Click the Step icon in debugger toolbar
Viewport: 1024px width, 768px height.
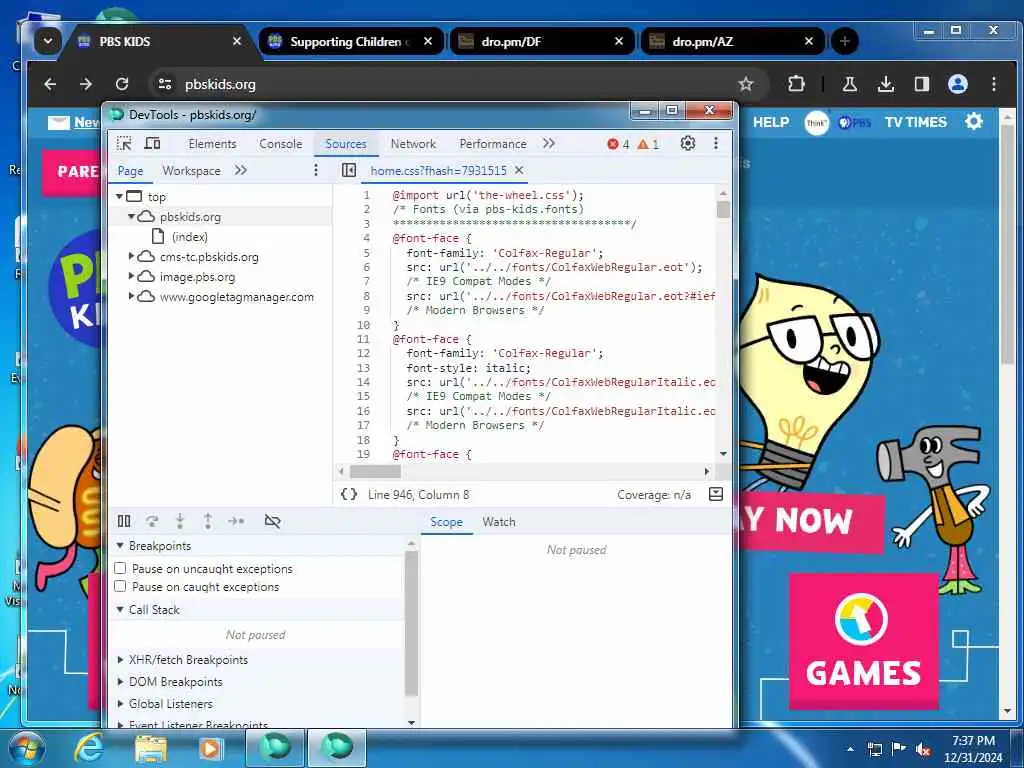(236, 520)
